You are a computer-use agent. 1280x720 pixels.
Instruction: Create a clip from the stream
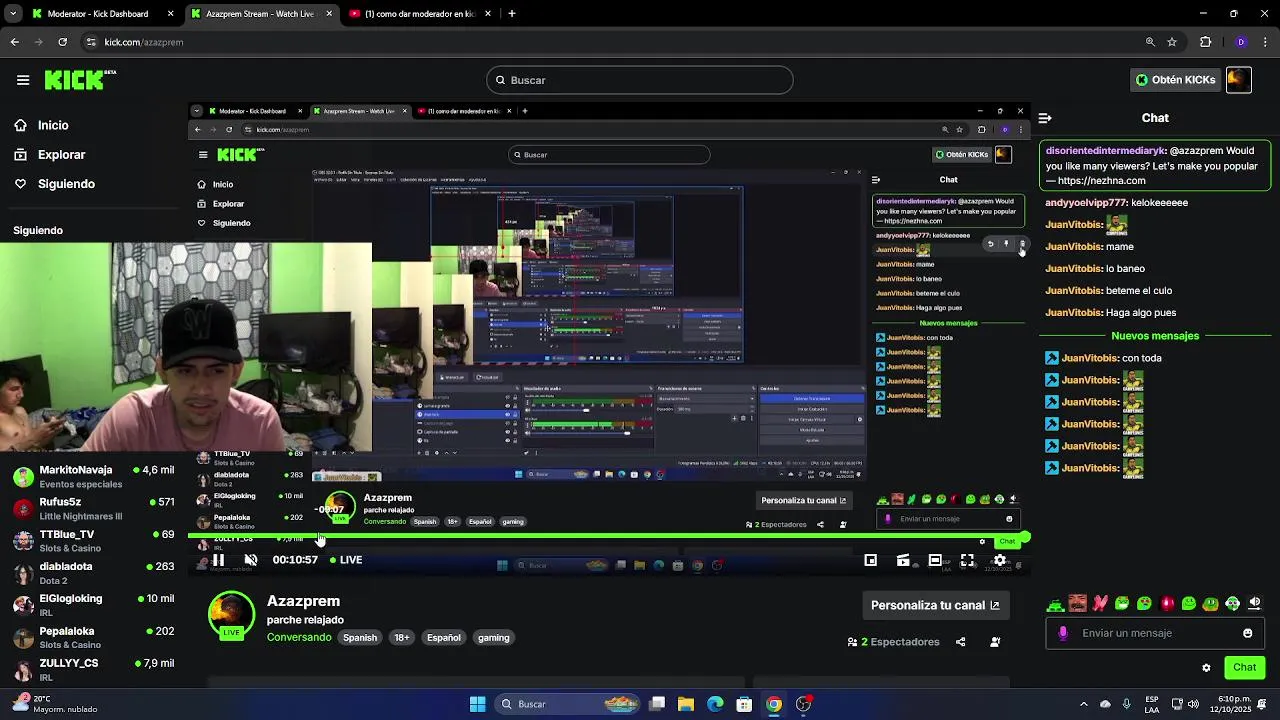tap(903, 560)
